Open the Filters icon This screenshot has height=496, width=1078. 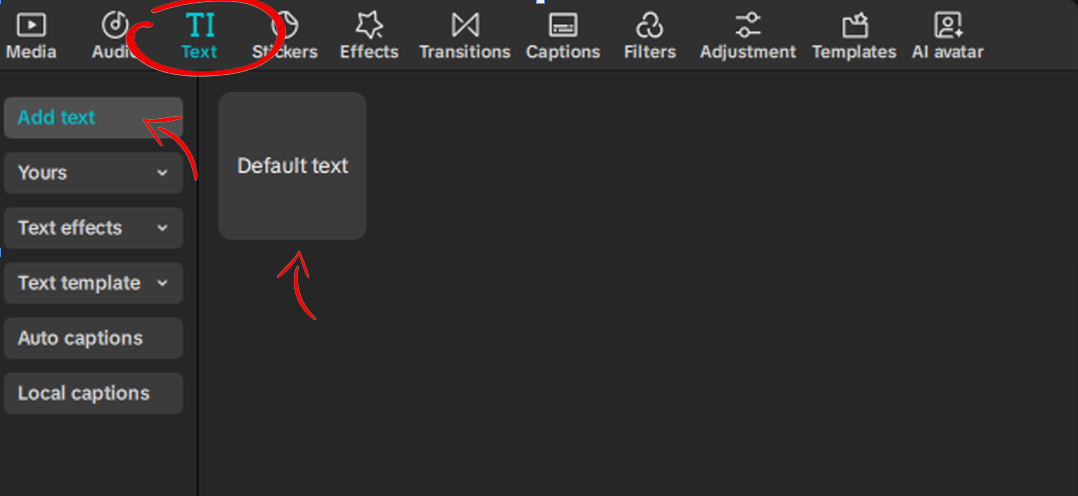pos(650,26)
